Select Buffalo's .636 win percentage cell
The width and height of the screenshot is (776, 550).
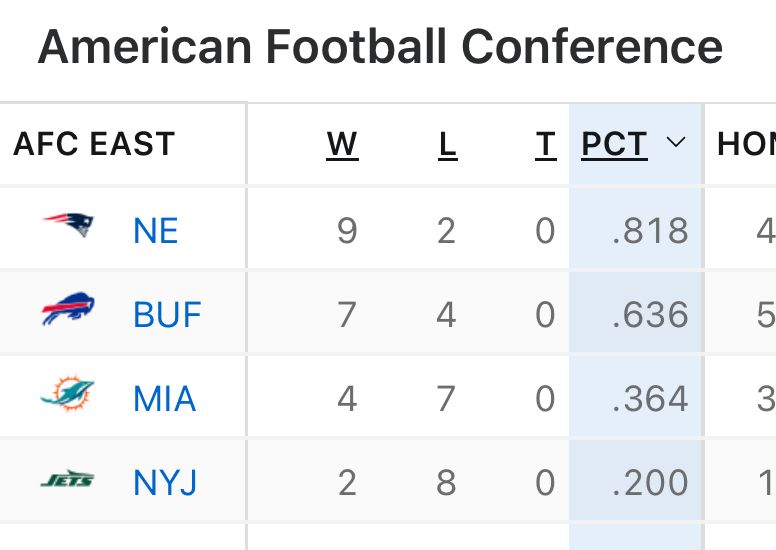[x=650, y=315]
